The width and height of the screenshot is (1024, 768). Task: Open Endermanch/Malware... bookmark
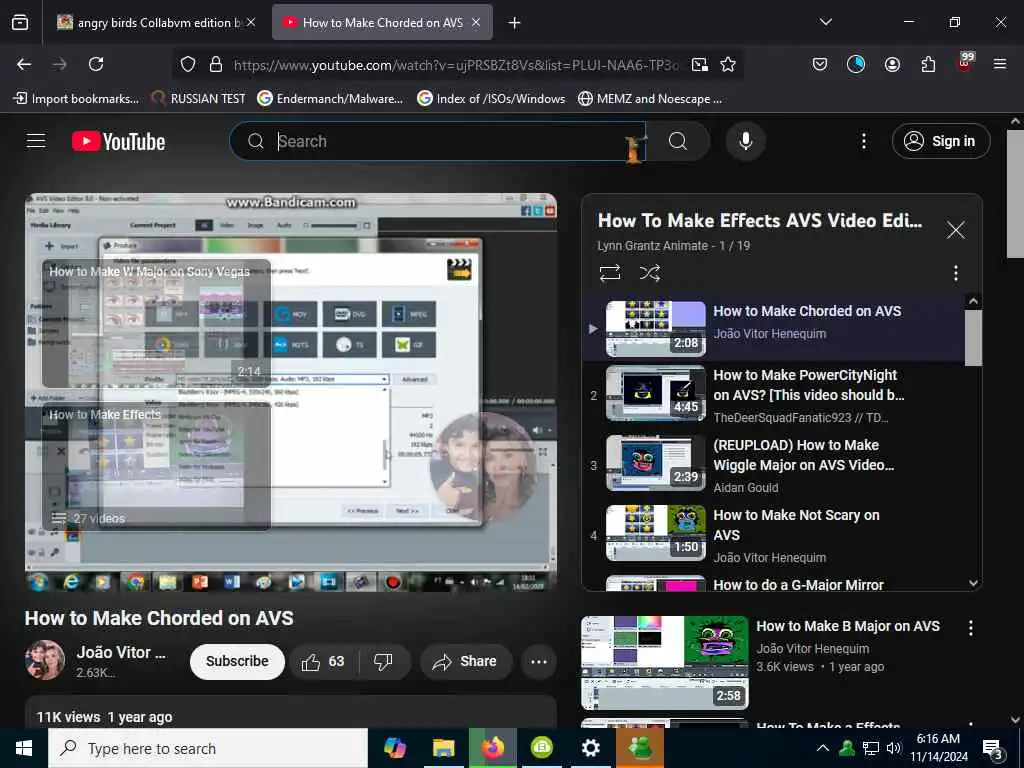coord(330,99)
